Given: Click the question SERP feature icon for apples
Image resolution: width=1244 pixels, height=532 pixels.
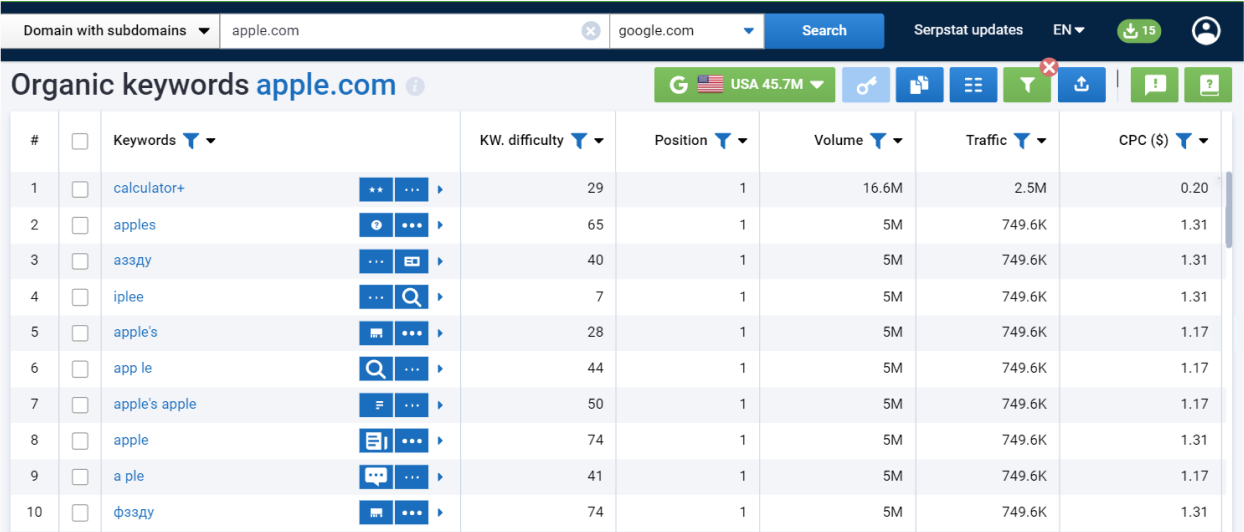Looking at the screenshot, I should click(x=376, y=225).
